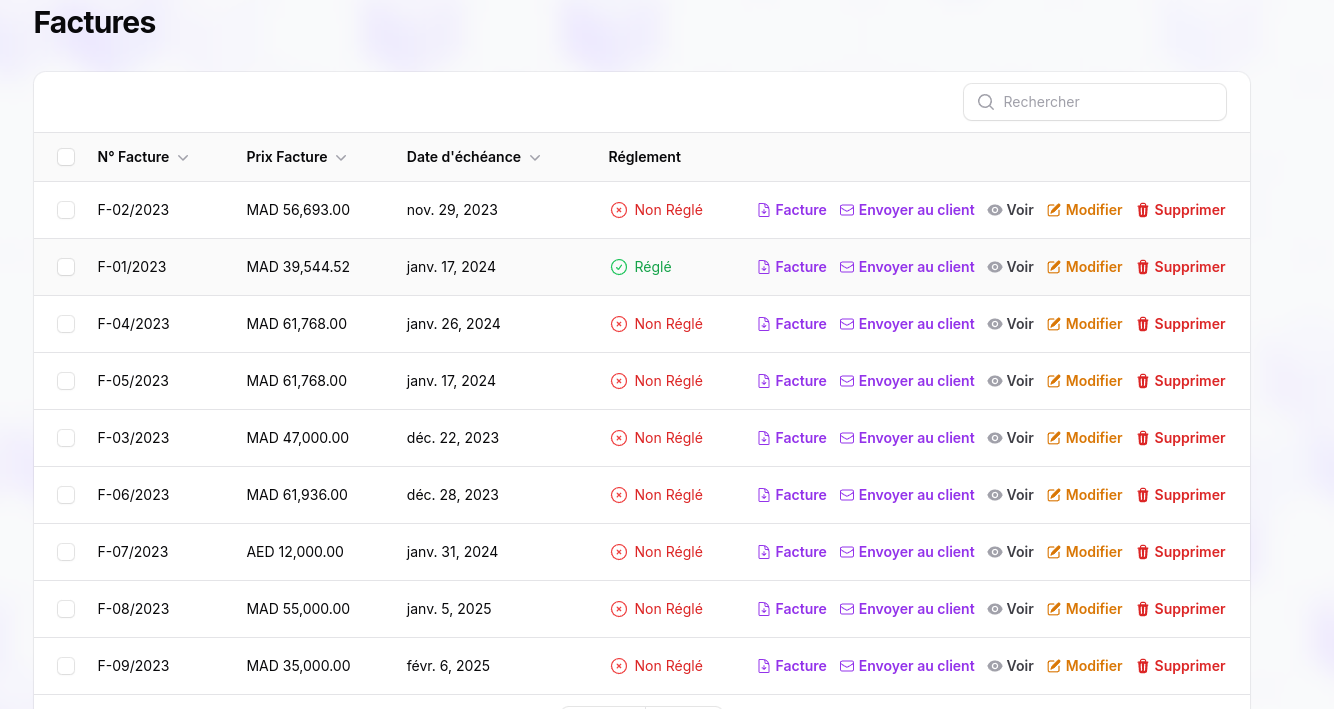Click the envelope icon in the F-01/2023 row
The image size is (1334, 709).
click(847, 267)
